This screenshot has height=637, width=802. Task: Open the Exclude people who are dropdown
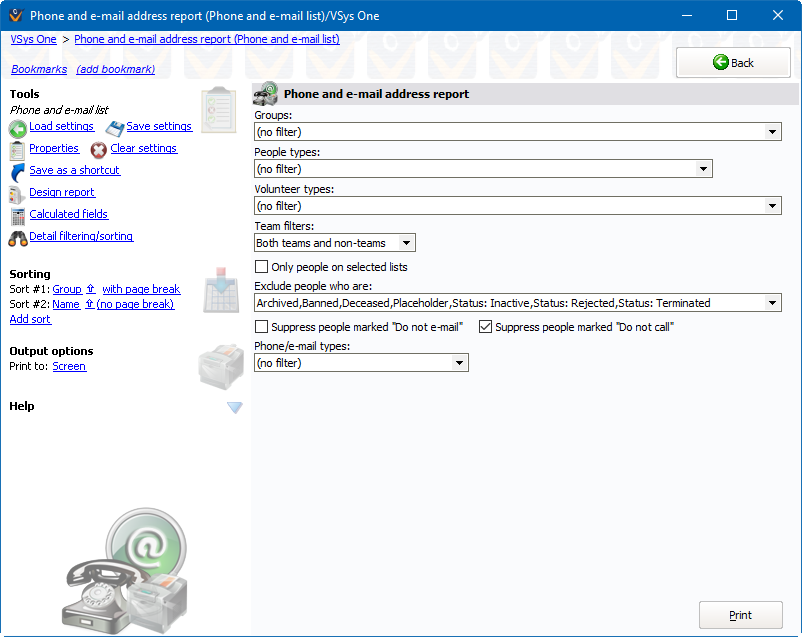tap(772, 303)
